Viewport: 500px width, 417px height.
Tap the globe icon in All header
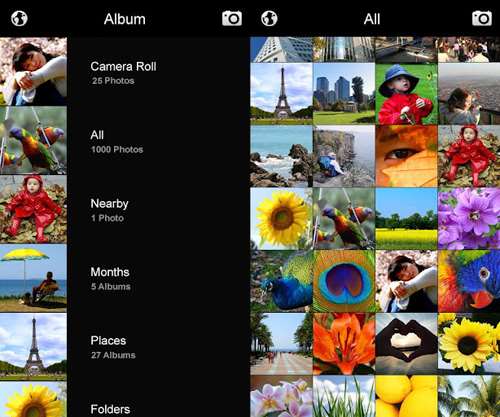pyautogui.click(x=269, y=18)
